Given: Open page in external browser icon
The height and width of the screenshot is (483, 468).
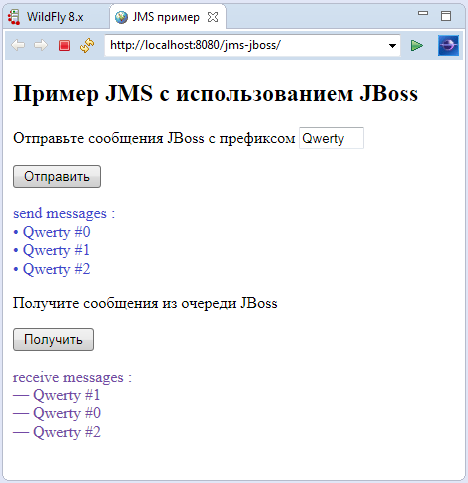Looking at the screenshot, I should click(448, 45).
